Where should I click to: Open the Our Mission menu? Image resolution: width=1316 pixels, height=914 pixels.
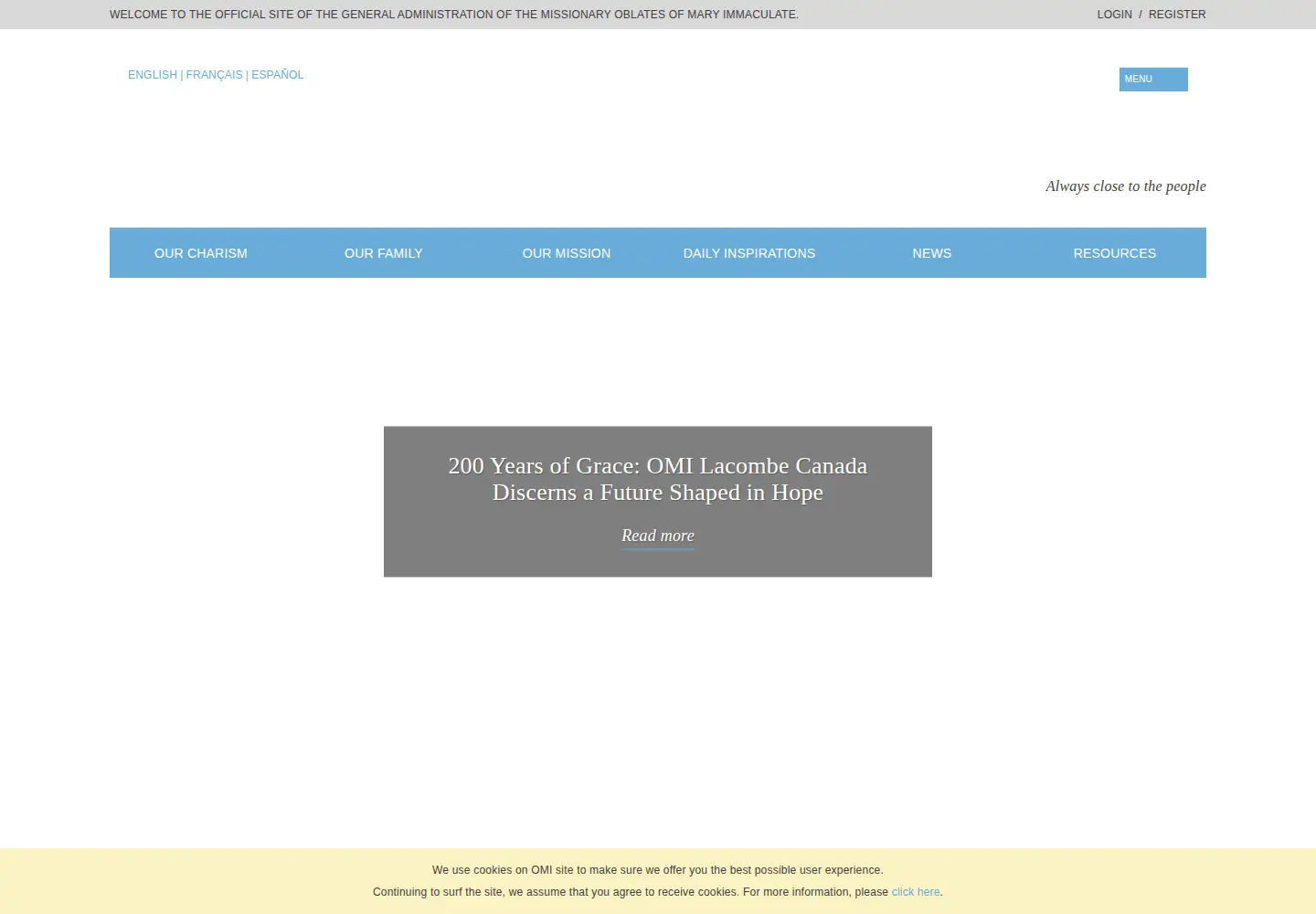pos(567,253)
